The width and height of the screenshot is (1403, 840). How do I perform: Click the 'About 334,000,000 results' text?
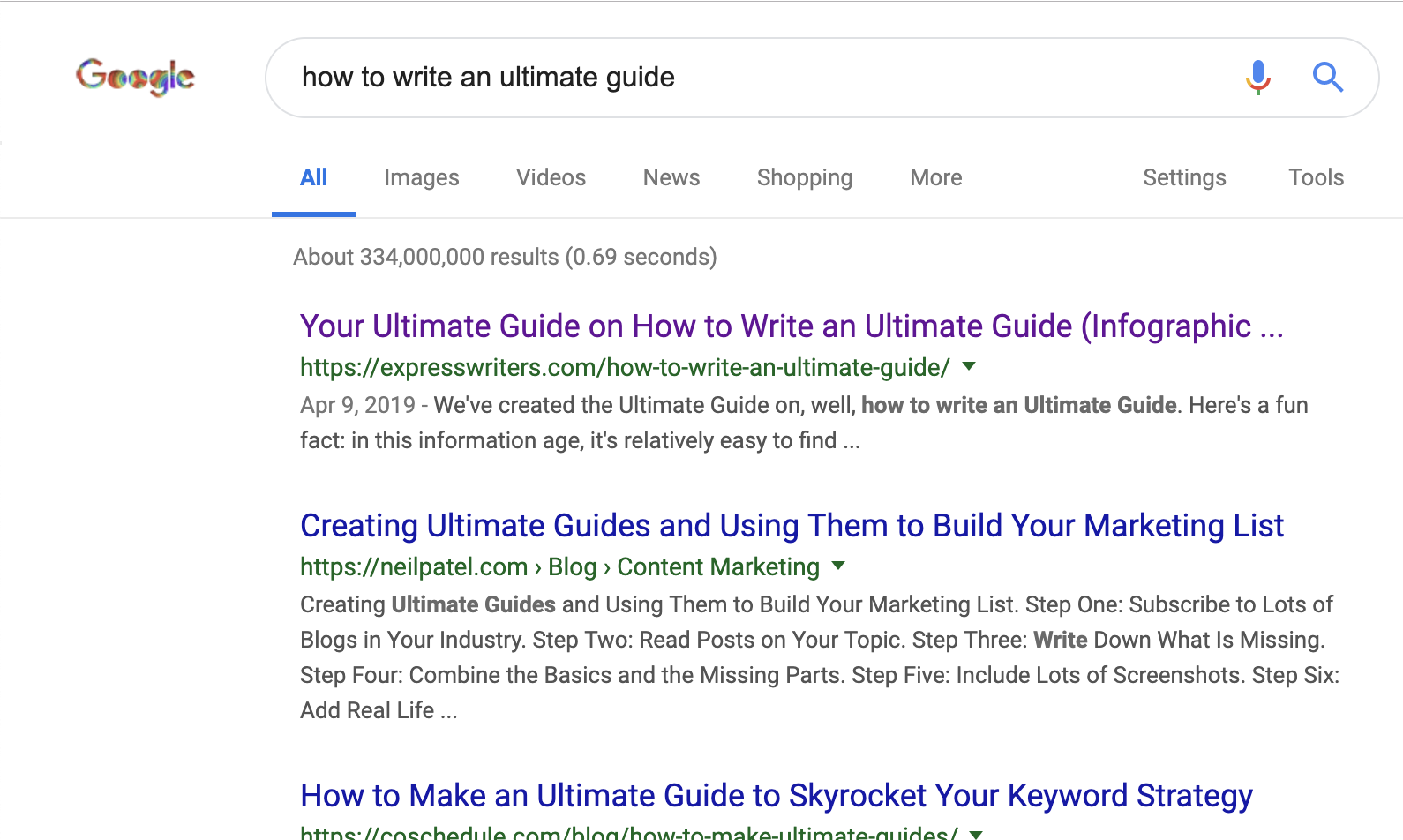pos(505,257)
